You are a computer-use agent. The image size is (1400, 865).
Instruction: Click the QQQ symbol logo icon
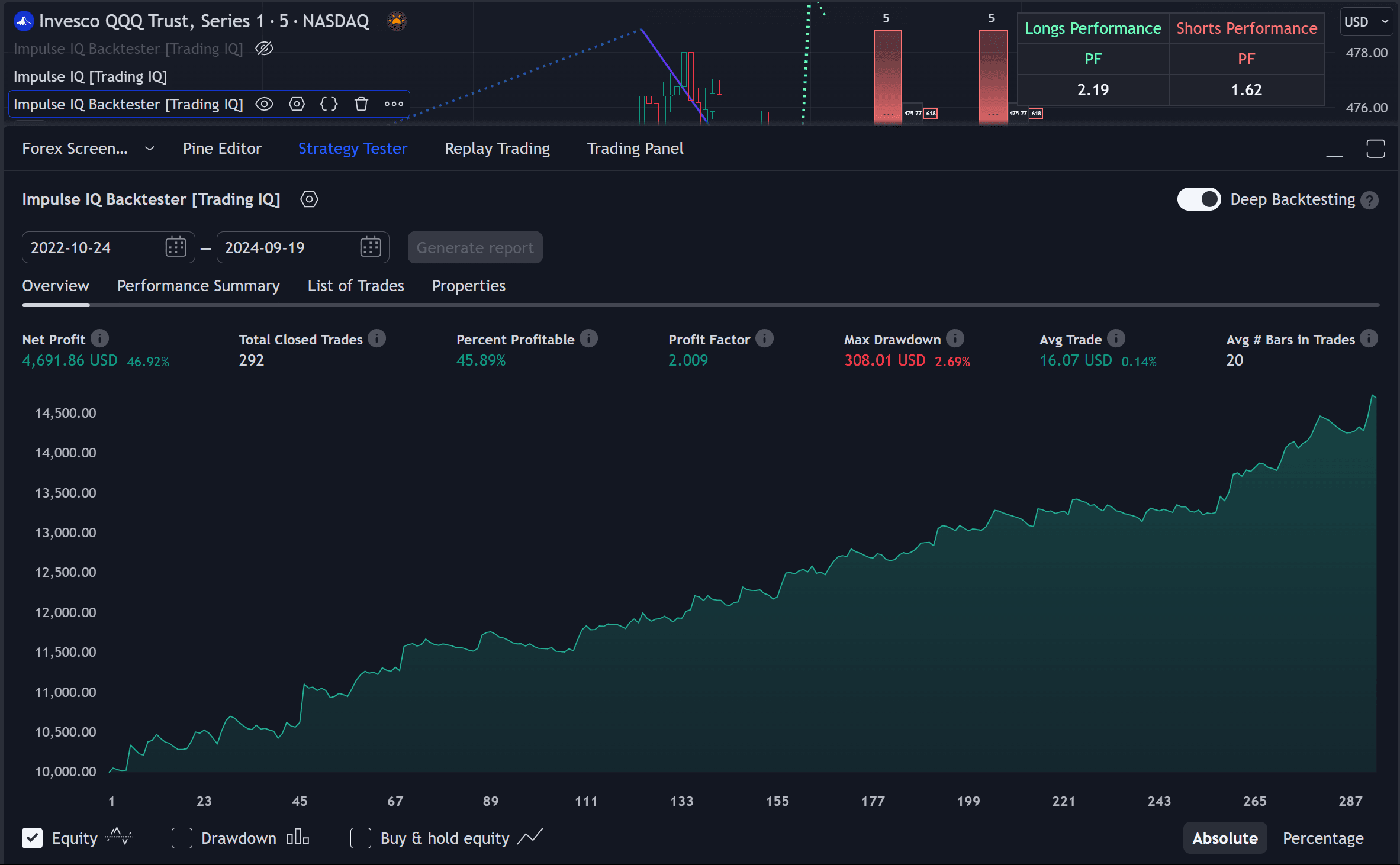[x=24, y=21]
